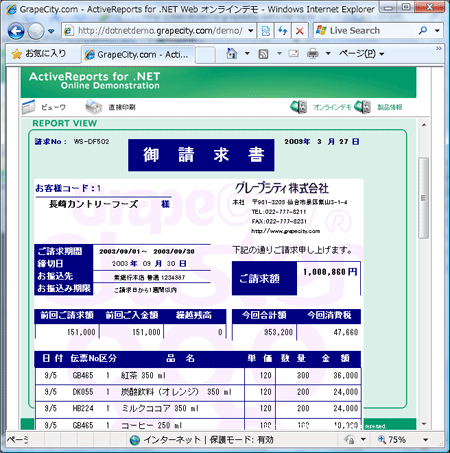Click the status bar security icon
The image size is (450, 453).
[349, 440]
